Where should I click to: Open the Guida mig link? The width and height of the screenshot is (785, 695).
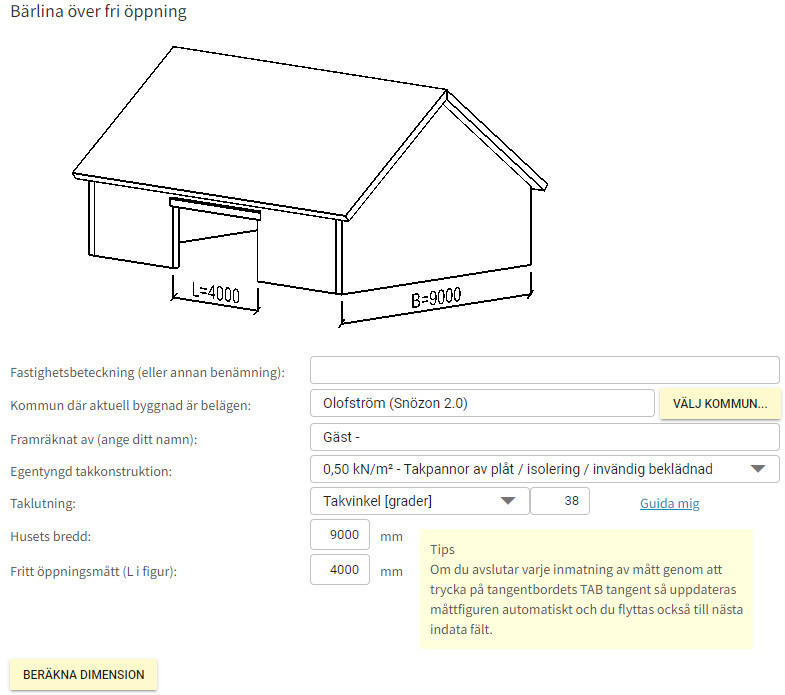669,503
